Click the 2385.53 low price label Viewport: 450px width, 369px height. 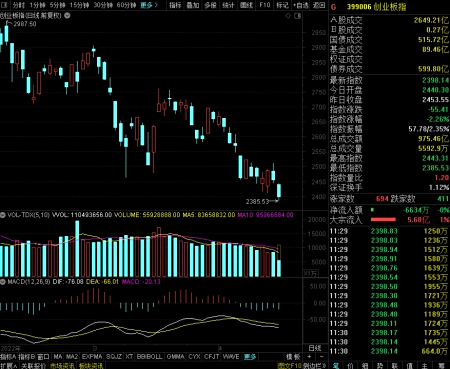pyautogui.click(x=257, y=202)
